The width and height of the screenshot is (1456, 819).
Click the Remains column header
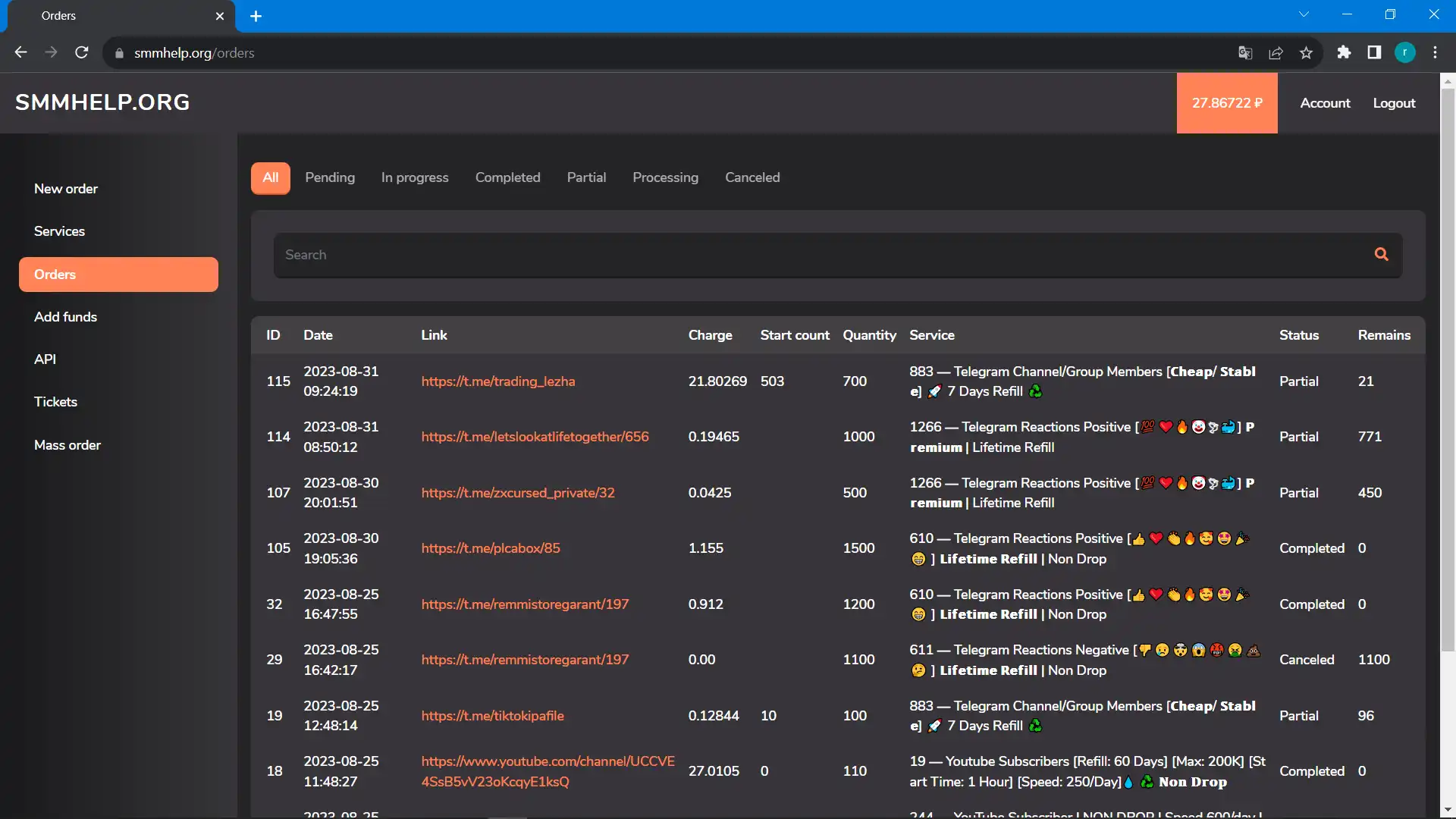1384,335
